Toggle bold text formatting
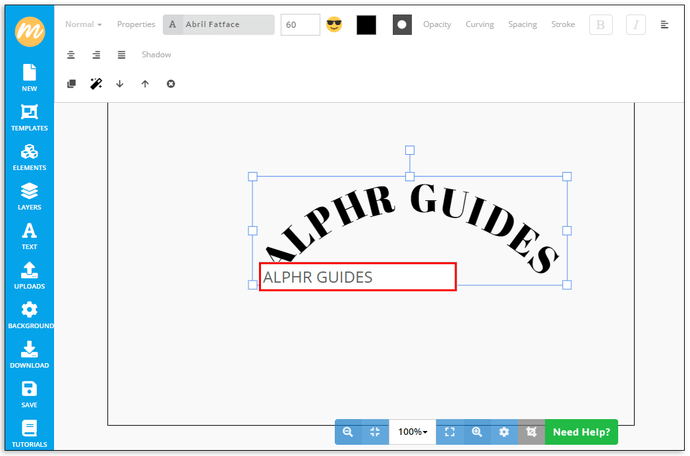 click(600, 25)
